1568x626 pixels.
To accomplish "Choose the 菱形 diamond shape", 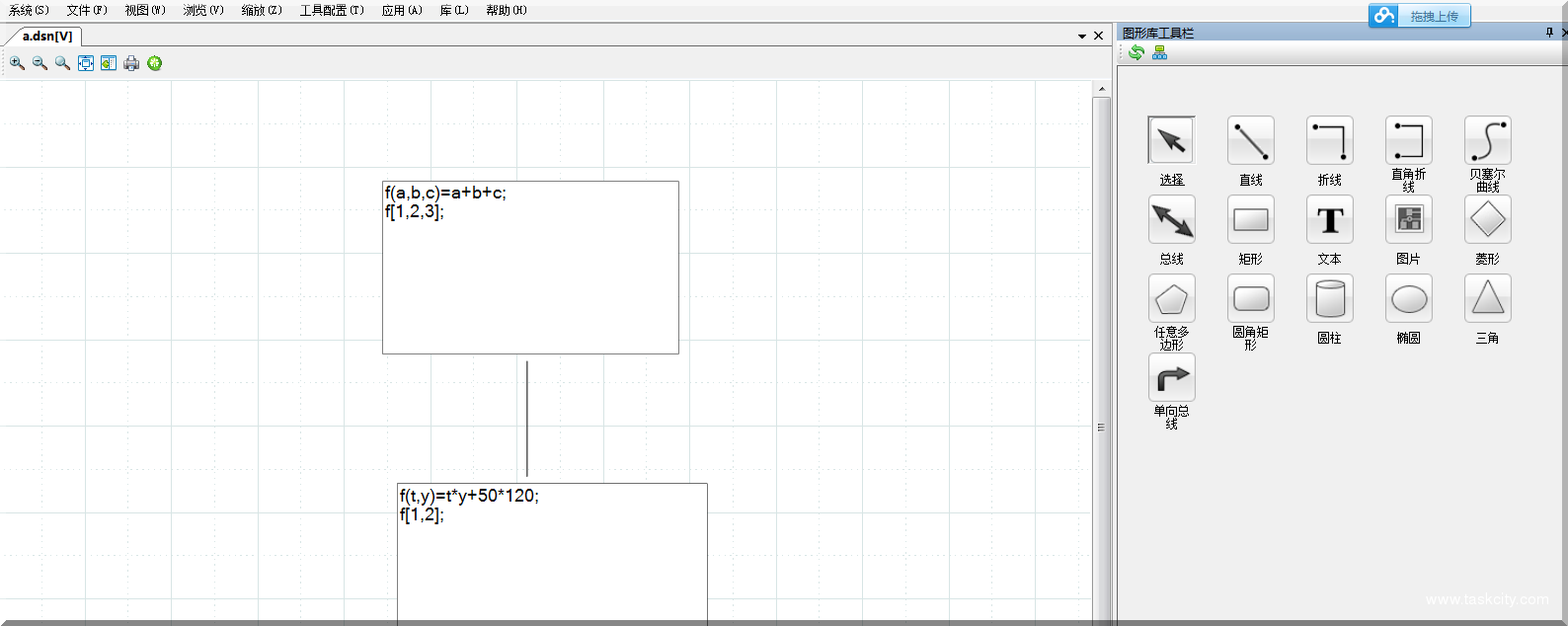I will pyautogui.click(x=1487, y=220).
